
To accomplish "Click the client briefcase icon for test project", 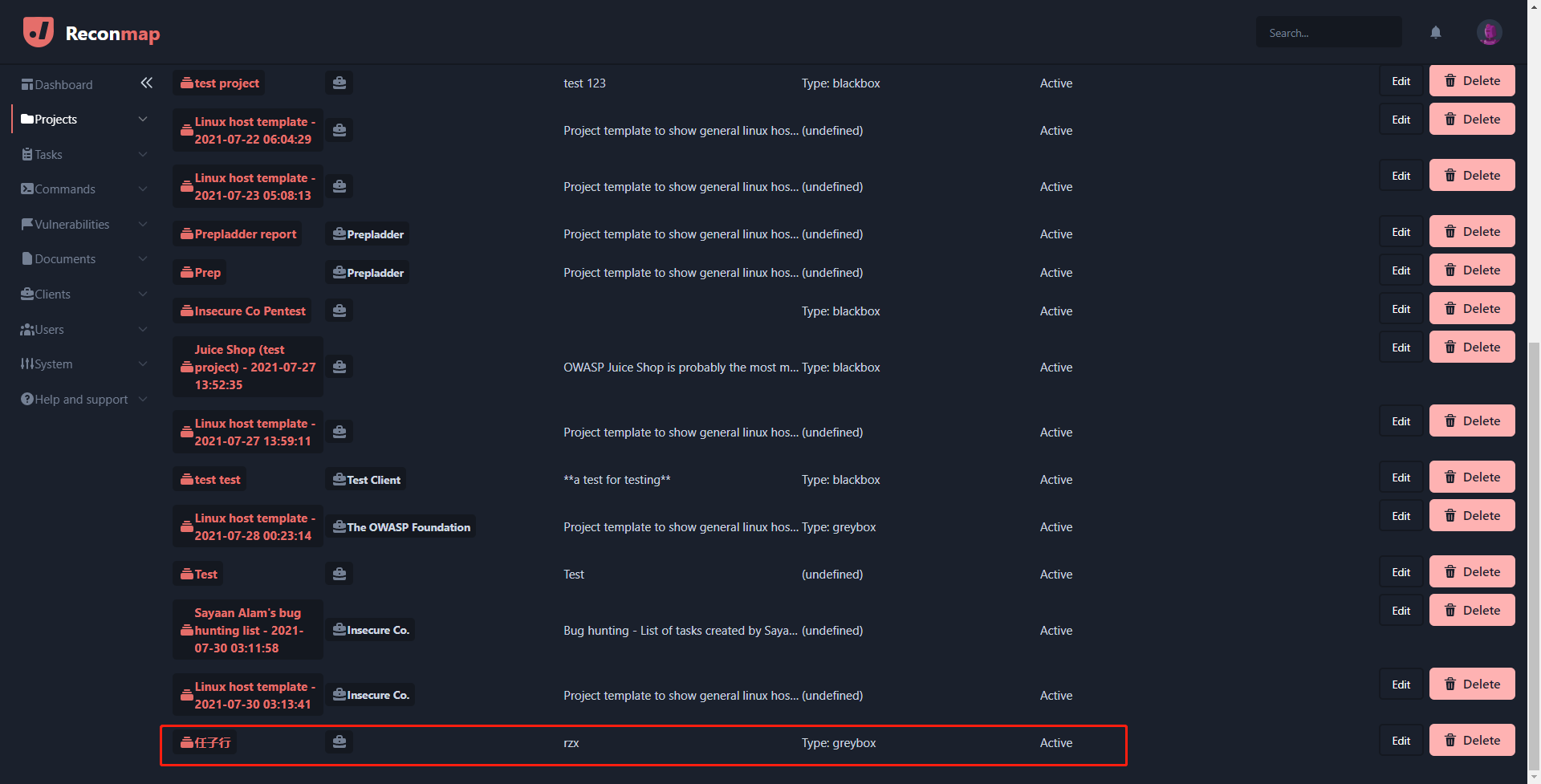I will click(340, 83).
